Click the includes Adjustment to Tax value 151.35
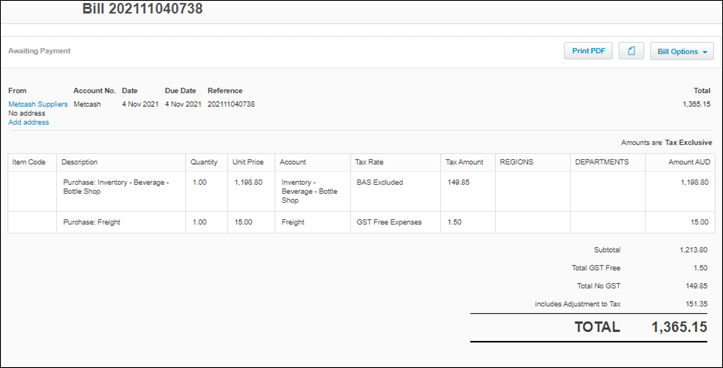The width and height of the screenshot is (723, 368). [697, 304]
